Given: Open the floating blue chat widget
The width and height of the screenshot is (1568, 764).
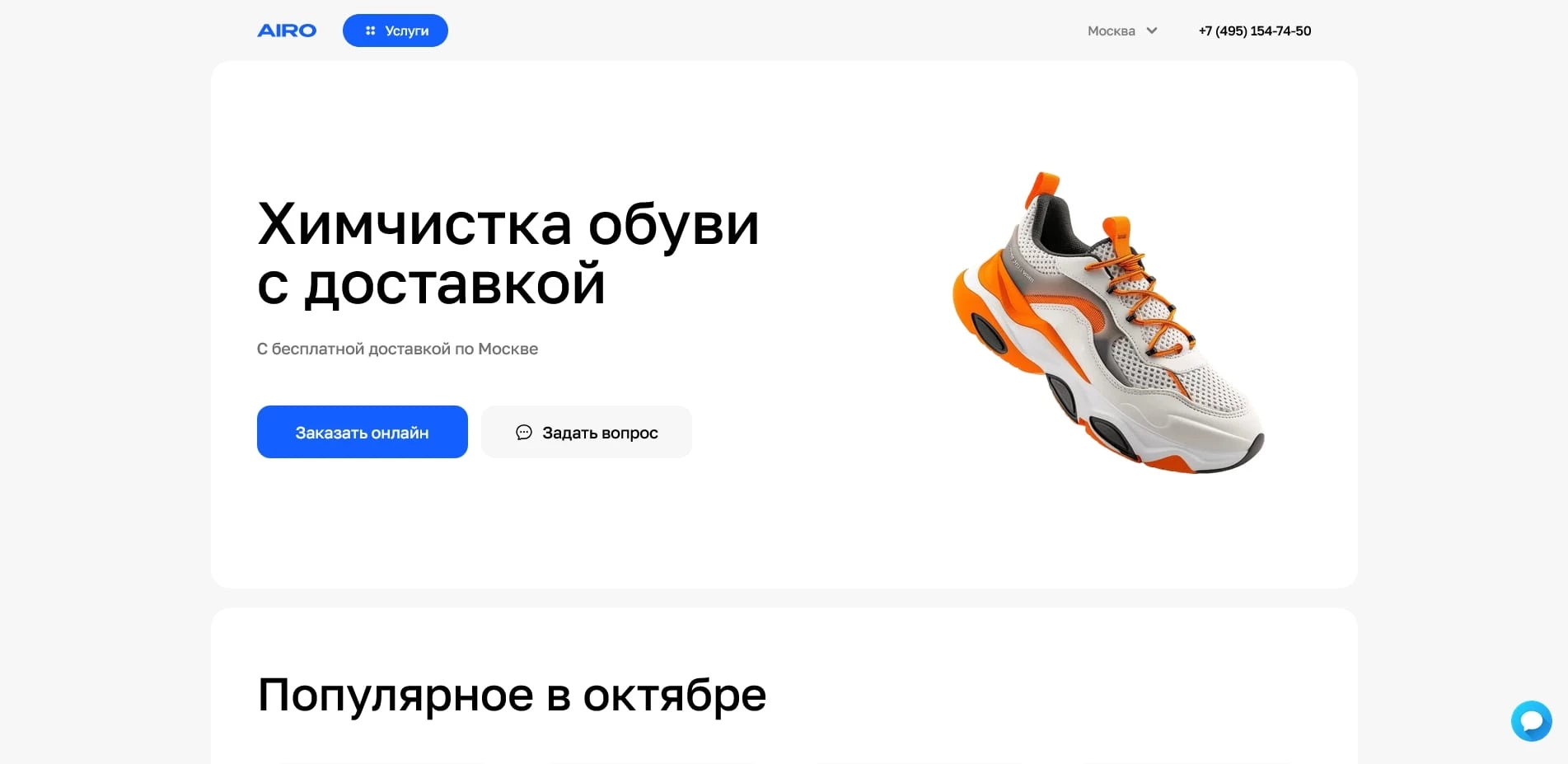Looking at the screenshot, I should point(1532,721).
